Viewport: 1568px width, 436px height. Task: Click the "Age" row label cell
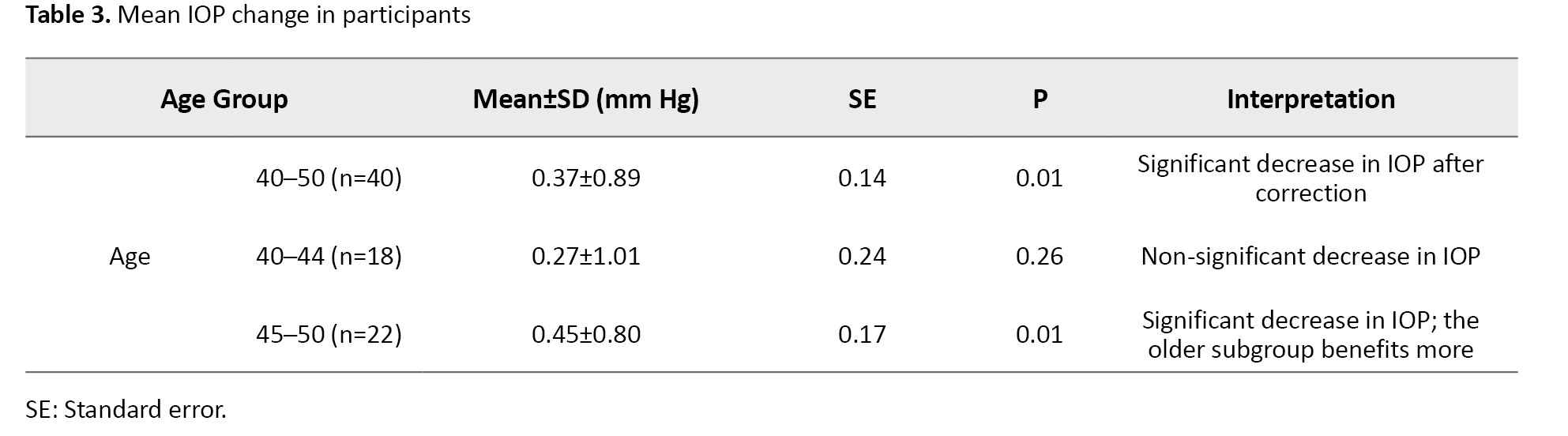[x=130, y=257]
